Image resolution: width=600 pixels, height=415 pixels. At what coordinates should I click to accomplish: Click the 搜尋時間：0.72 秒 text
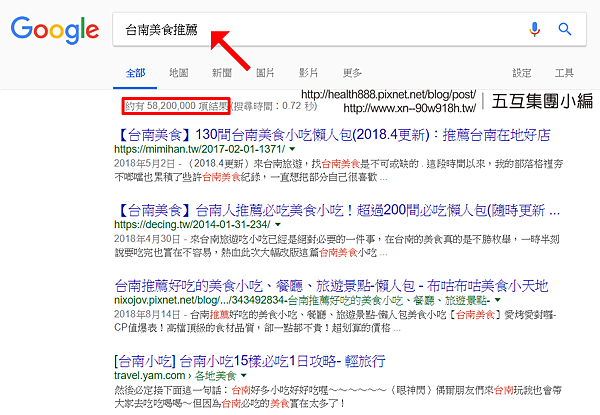275,106
